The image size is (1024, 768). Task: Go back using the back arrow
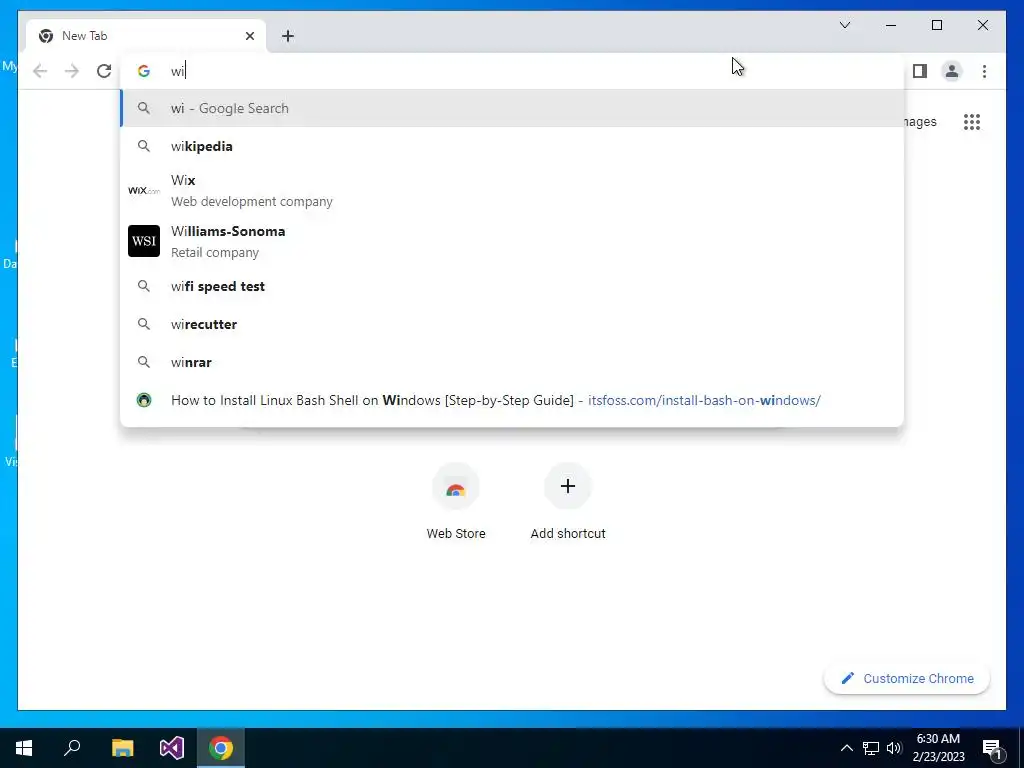click(40, 71)
